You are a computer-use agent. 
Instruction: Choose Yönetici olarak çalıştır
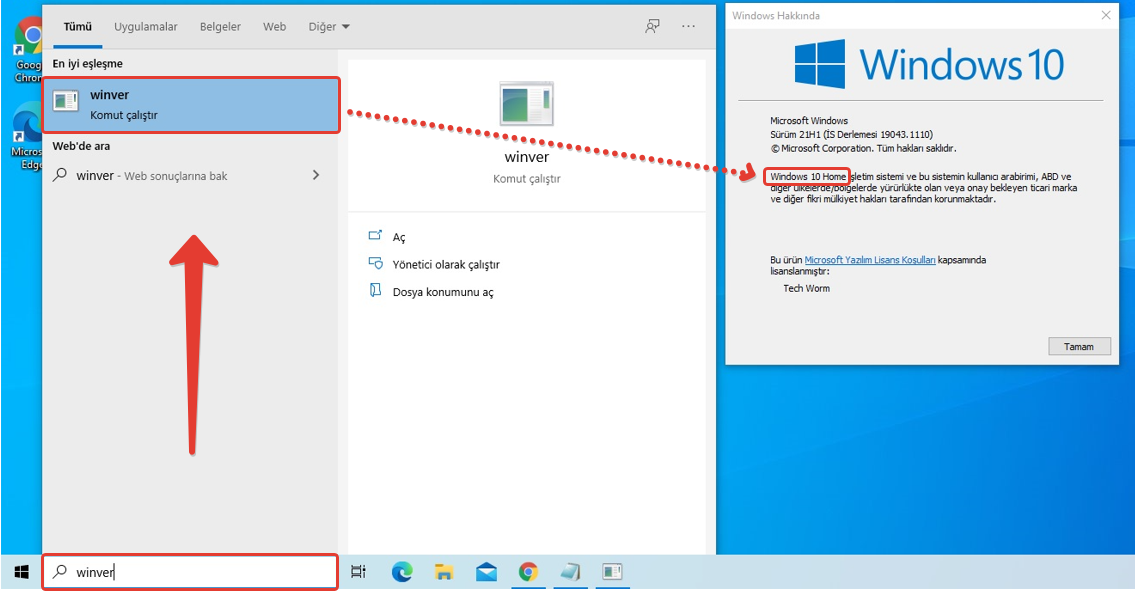pos(446,265)
